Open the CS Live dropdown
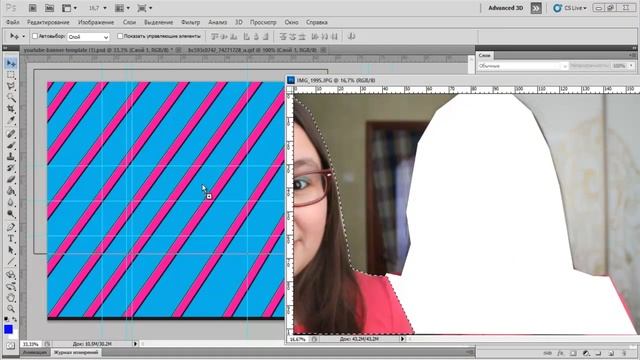The image size is (640, 360). 570,8
